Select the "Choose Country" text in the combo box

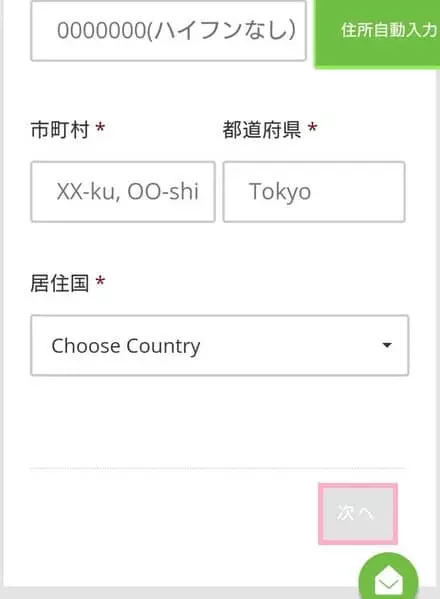pyautogui.click(x=126, y=346)
